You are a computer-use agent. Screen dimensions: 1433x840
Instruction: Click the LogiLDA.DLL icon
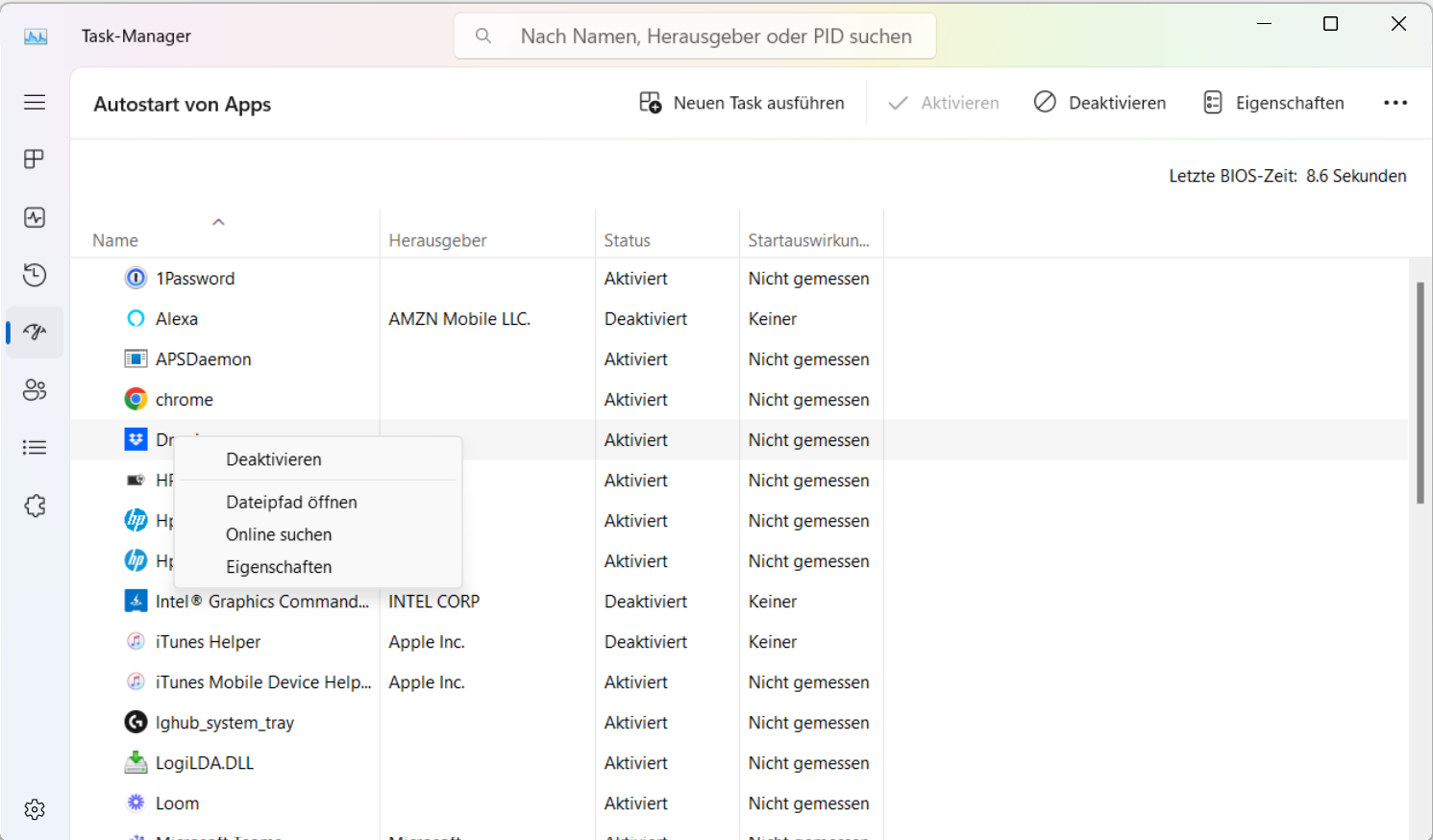(136, 762)
